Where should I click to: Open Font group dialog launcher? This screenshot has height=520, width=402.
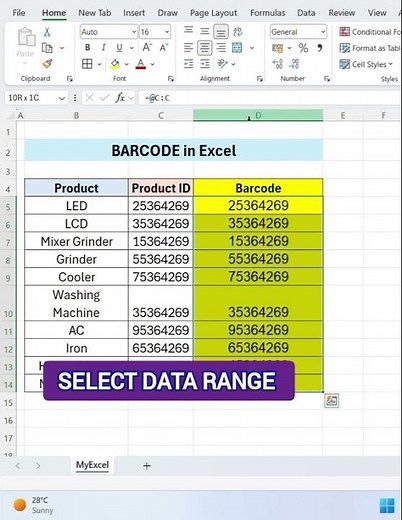171,79
